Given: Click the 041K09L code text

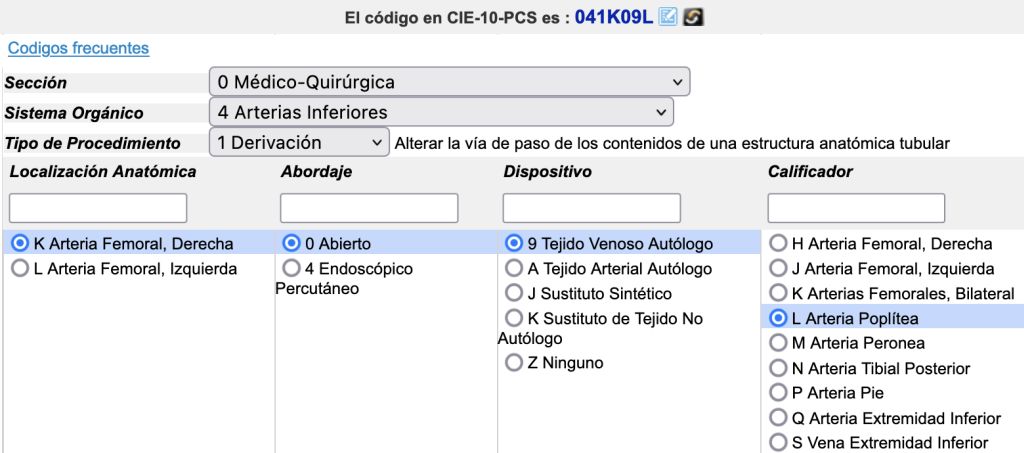Looking at the screenshot, I should (614, 18).
